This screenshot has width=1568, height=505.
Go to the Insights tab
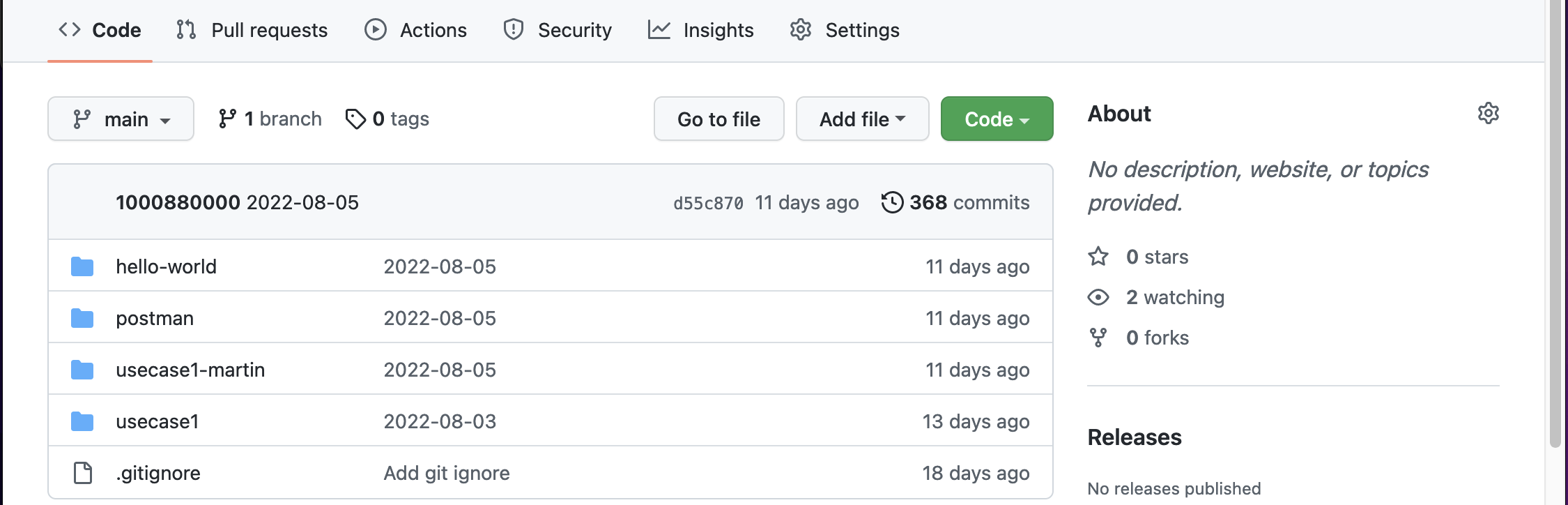pos(701,30)
